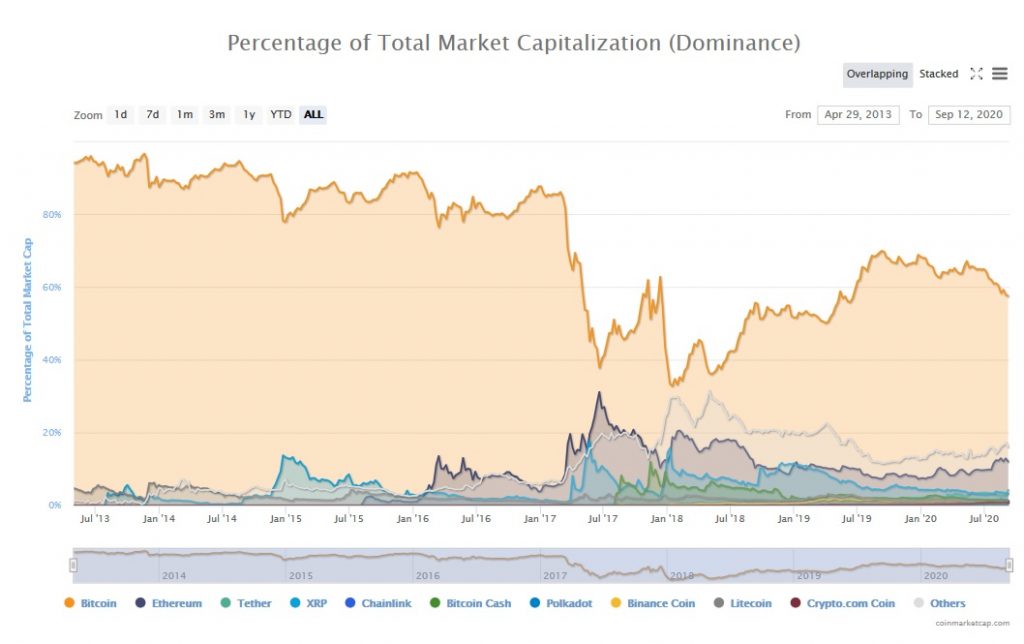Select the ALL zoom range
This screenshot has width=1024, height=644.
pyautogui.click(x=313, y=115)
